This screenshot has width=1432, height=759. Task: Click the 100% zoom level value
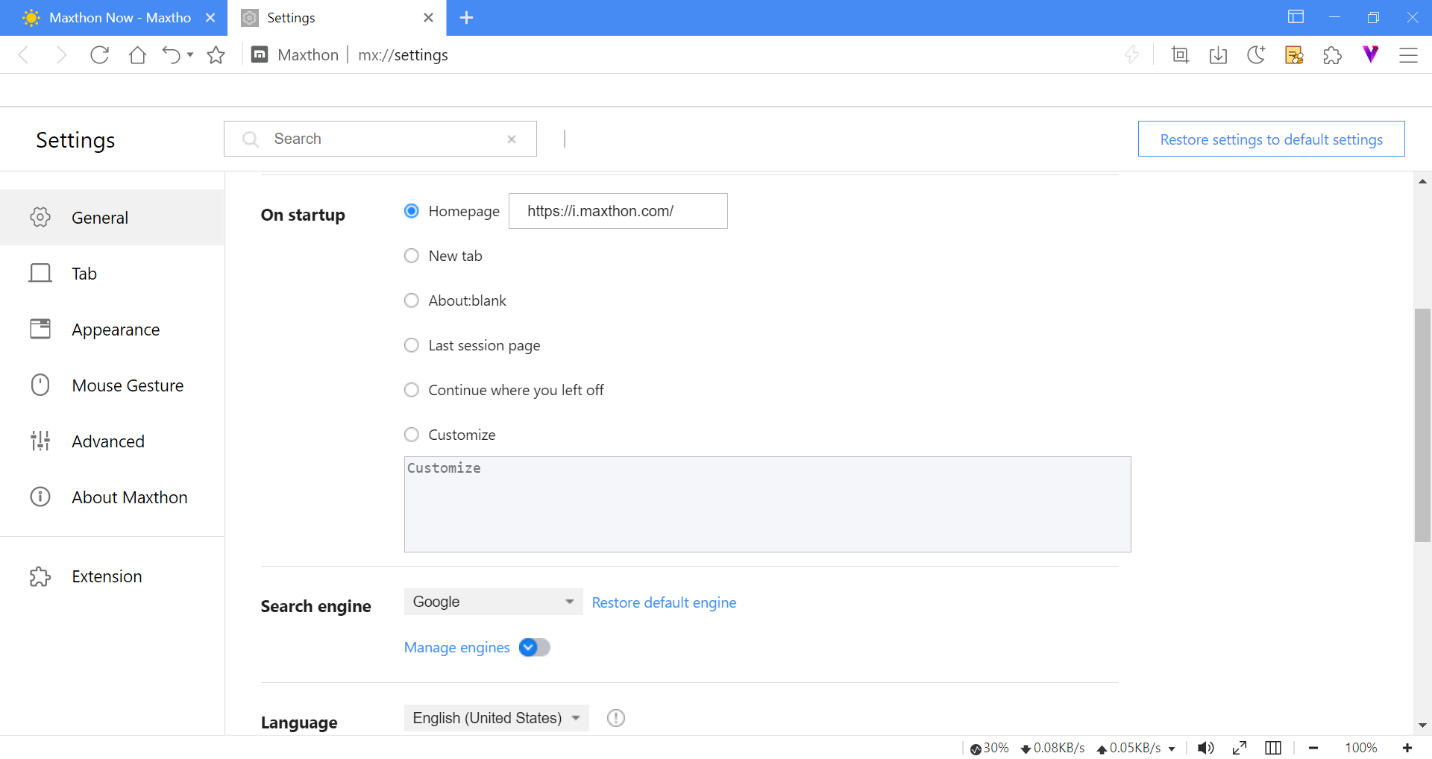[1361, 748]
